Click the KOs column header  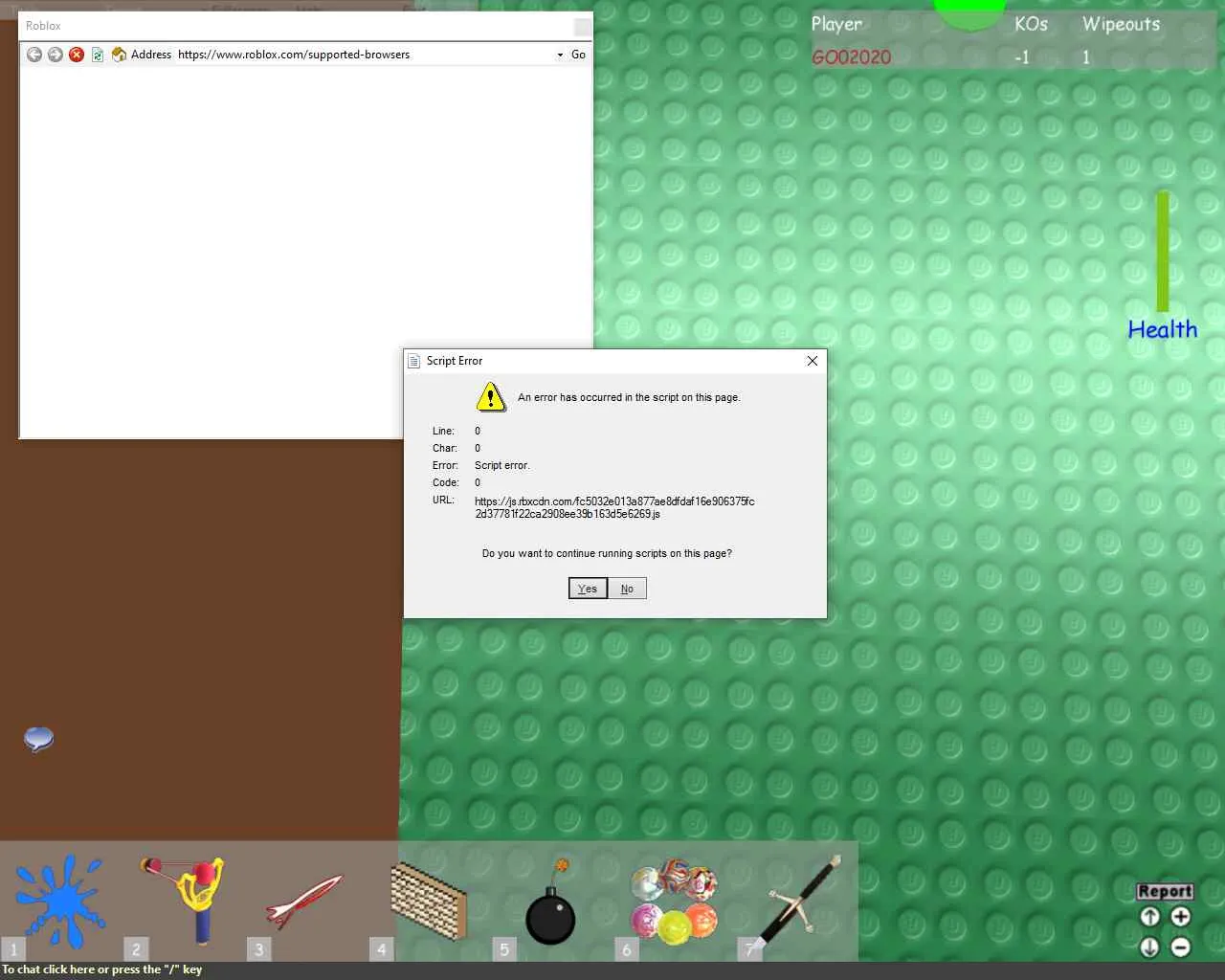[1031, 24]
